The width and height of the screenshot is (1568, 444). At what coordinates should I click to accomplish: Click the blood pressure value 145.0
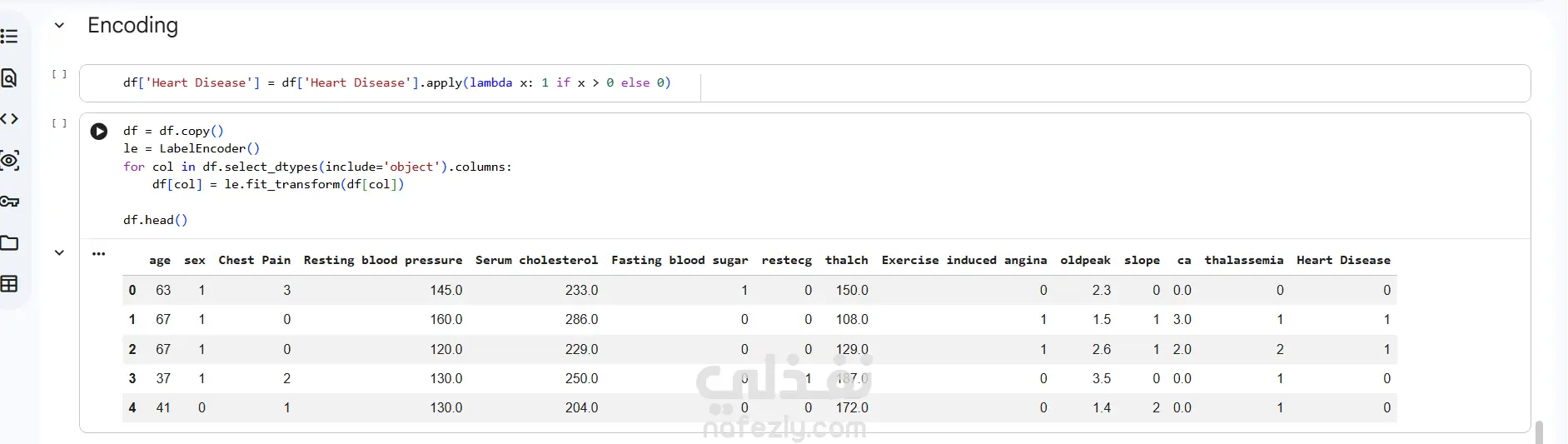[x=446, y=291]
